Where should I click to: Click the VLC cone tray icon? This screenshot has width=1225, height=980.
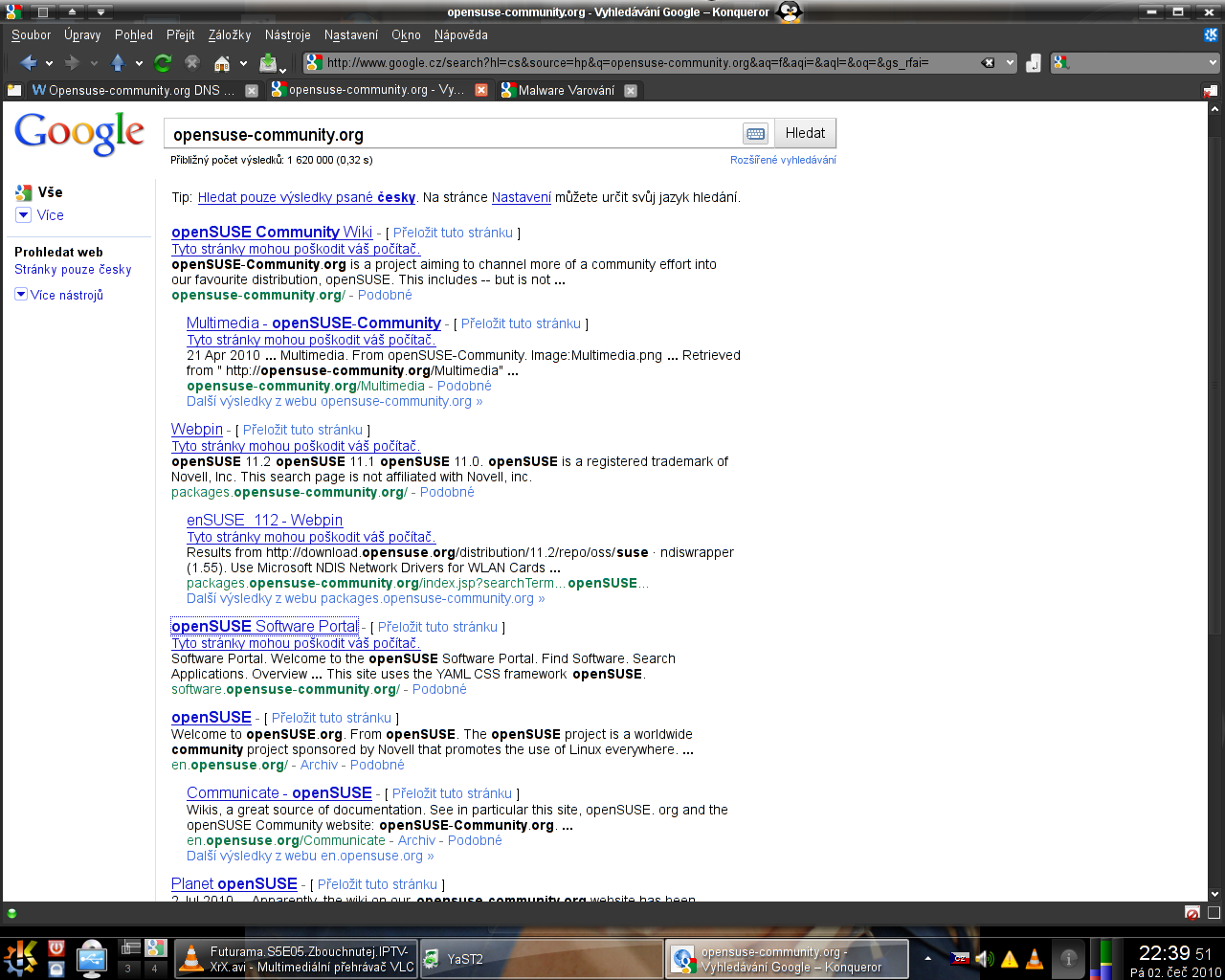[1035, 959]
